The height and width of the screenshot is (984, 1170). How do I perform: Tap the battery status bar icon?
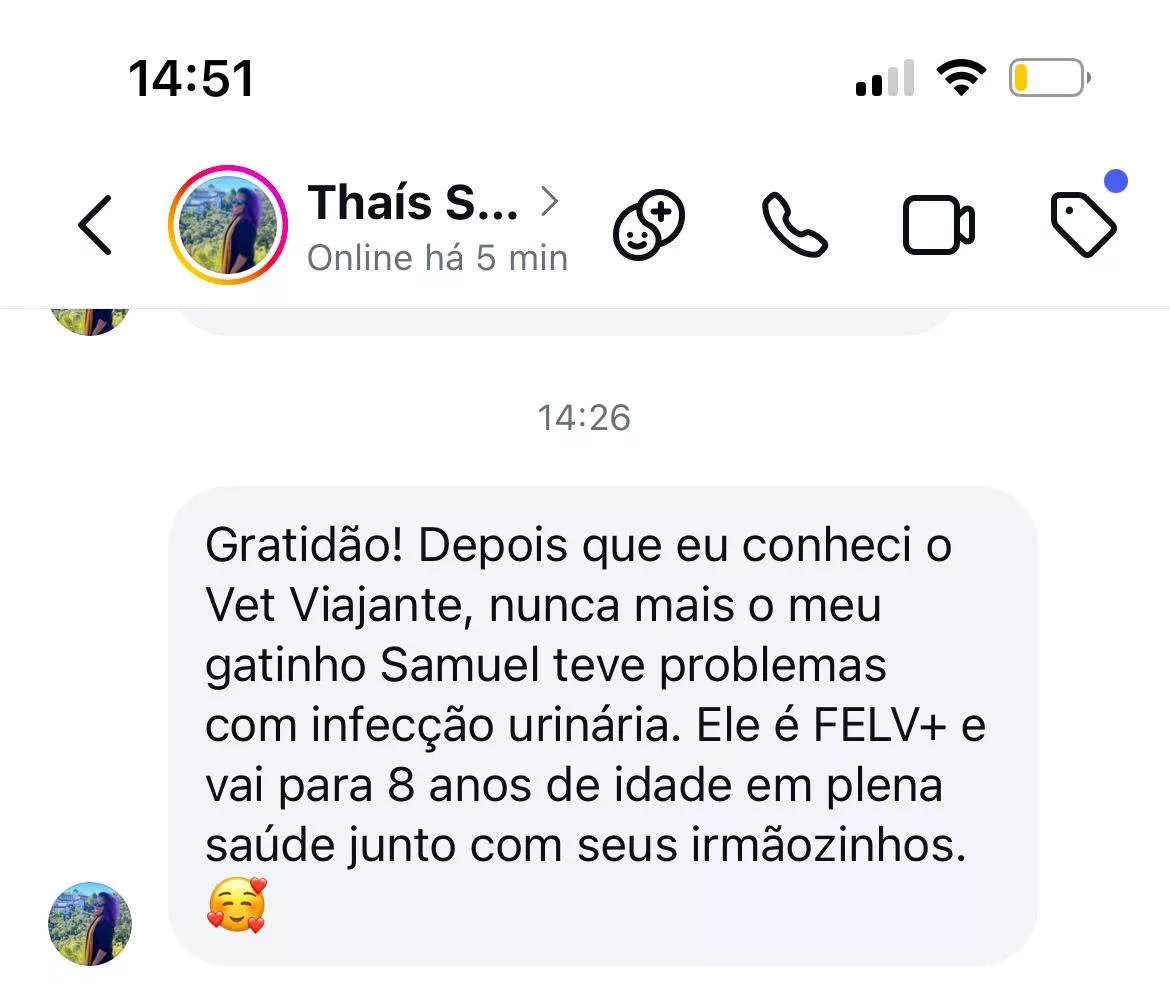[1050, 78]
